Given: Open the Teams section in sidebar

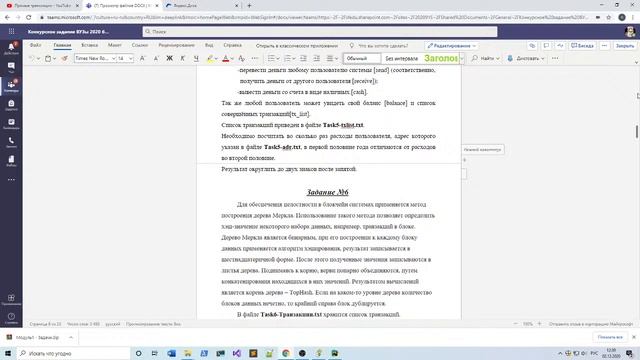Looking at the screenshot, I should [x=11, y=86].
